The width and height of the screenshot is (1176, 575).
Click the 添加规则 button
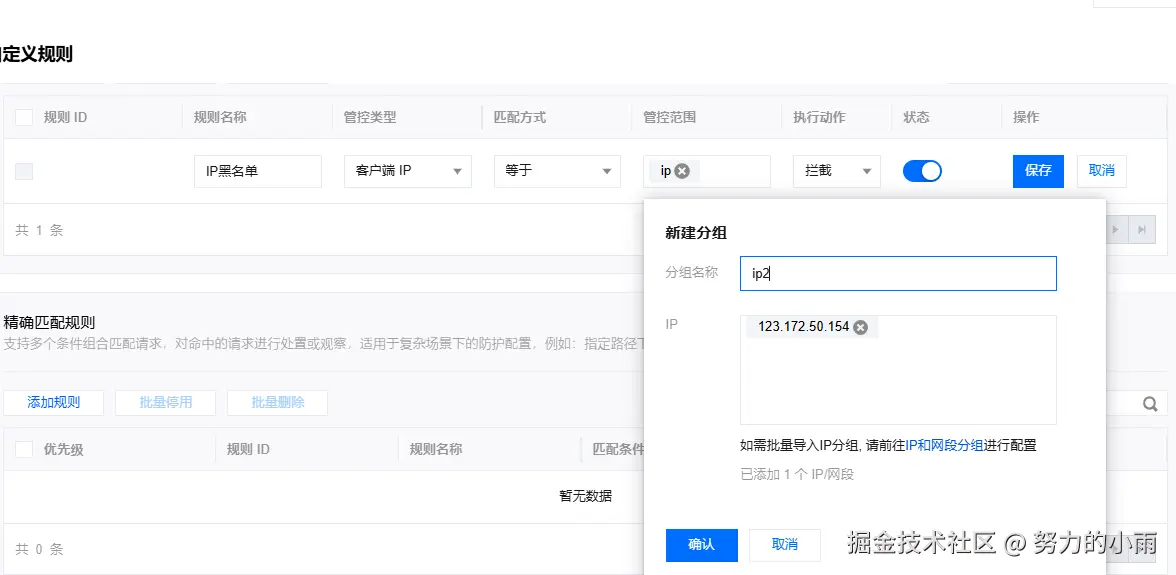tap(53, 403)
